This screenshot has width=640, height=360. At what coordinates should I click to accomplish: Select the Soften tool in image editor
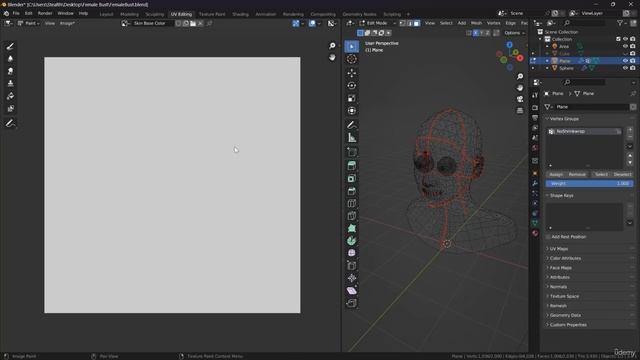point(10,59)
